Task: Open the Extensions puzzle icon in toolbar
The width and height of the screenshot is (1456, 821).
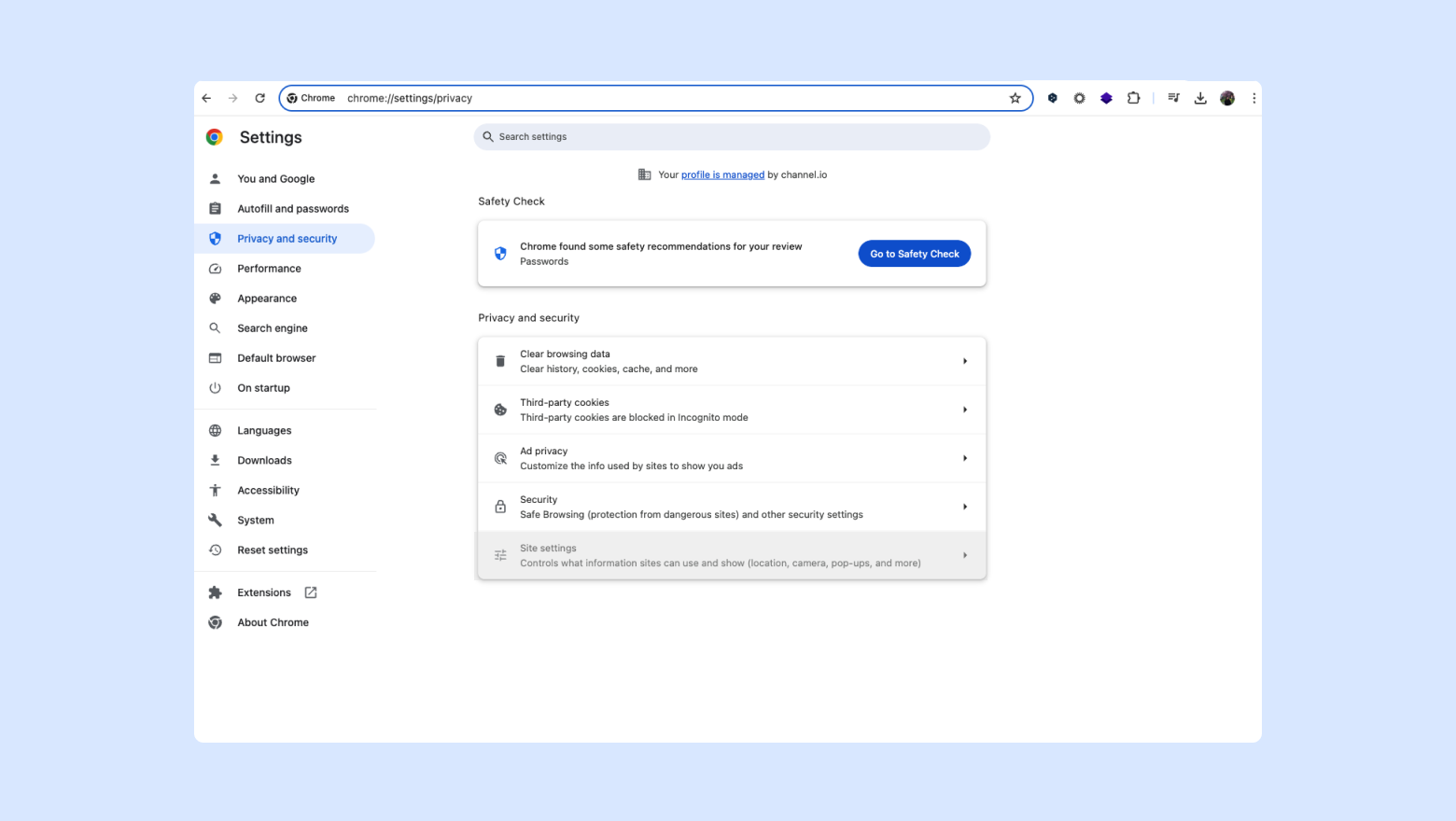Action: click(x=1133, y=98)
